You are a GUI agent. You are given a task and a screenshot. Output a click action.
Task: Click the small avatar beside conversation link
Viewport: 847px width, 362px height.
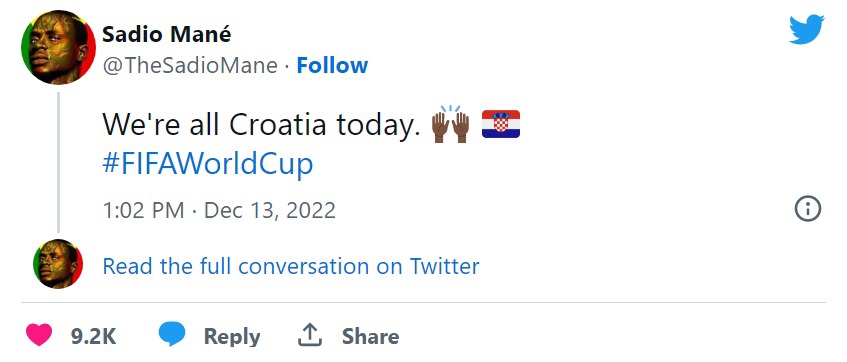[58, 264]
